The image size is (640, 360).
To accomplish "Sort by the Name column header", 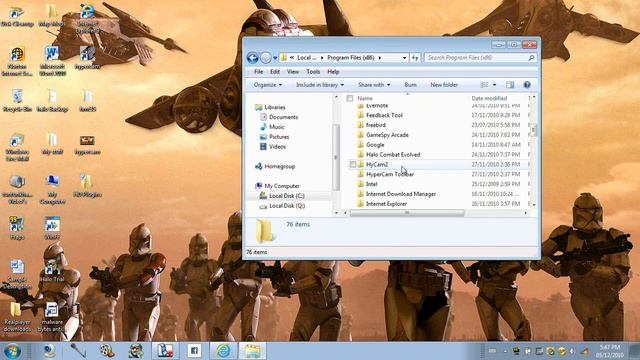I will pyautogui.click(x=365, y=98).
